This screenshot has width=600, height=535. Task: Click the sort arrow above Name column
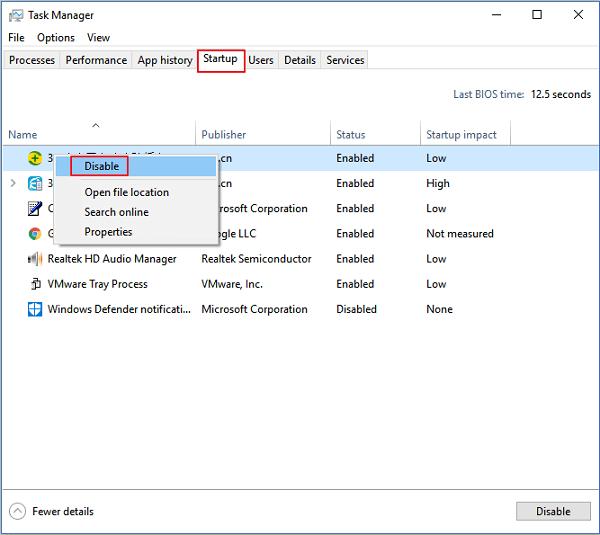(x=96, y=126)
